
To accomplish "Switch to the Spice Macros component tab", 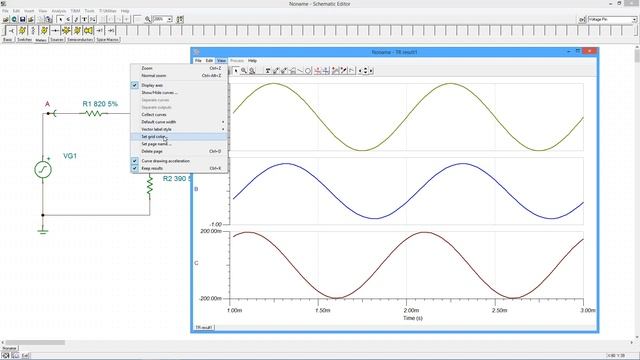I will pos(108,40).
